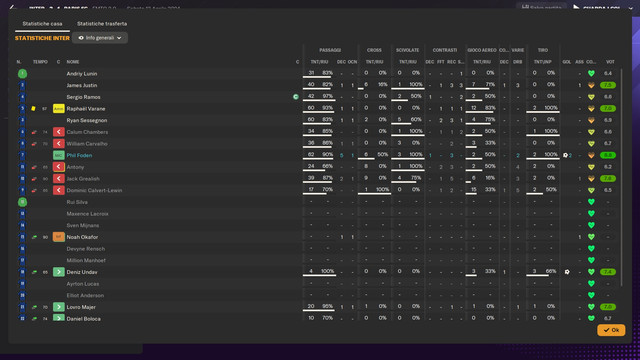This screenshot has height=360, width=640.
Task: Open Ryan Sessegnon's player profile
Action: click(87, 120)
